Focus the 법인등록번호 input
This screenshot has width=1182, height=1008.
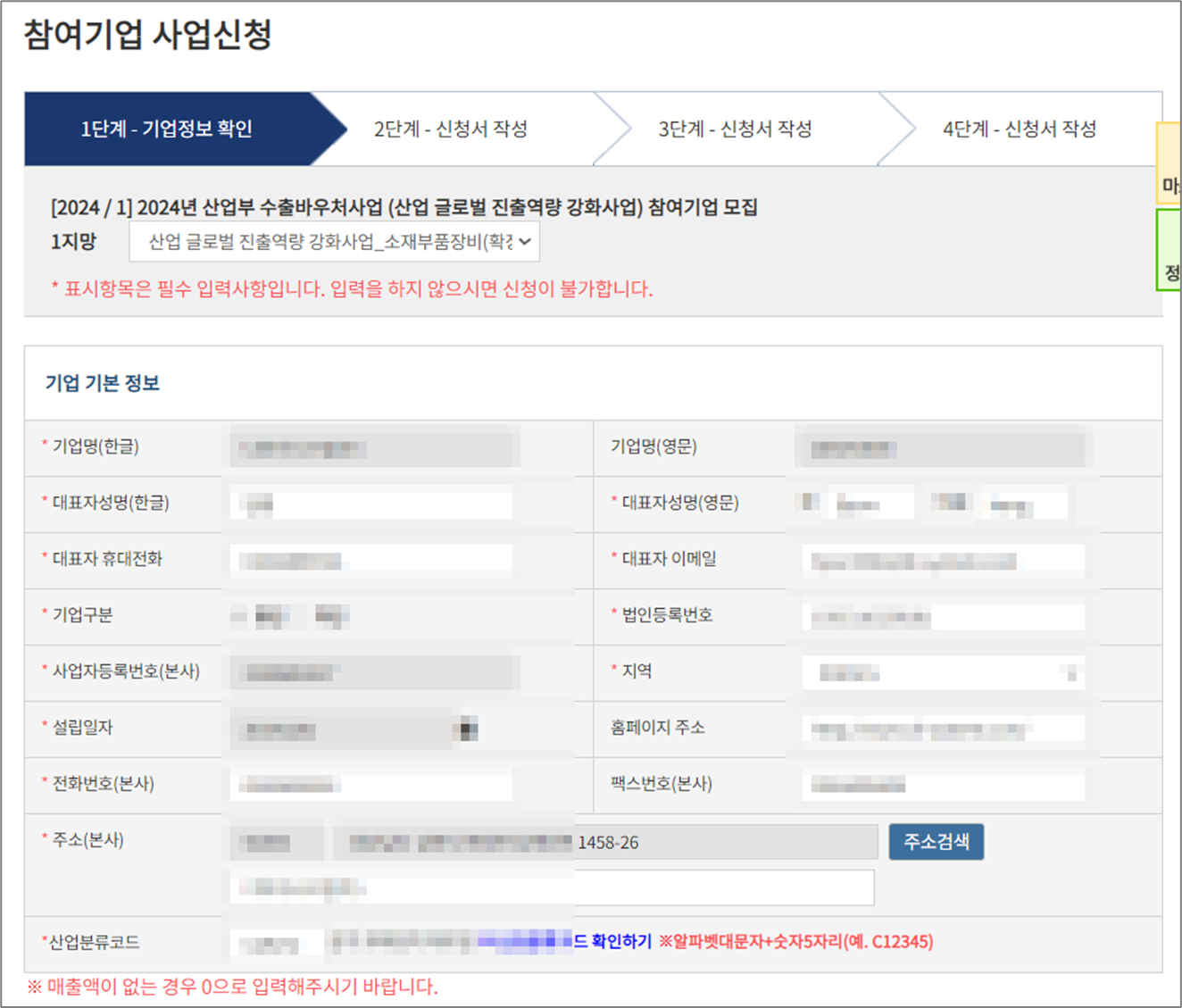click(x=944, y=617)
